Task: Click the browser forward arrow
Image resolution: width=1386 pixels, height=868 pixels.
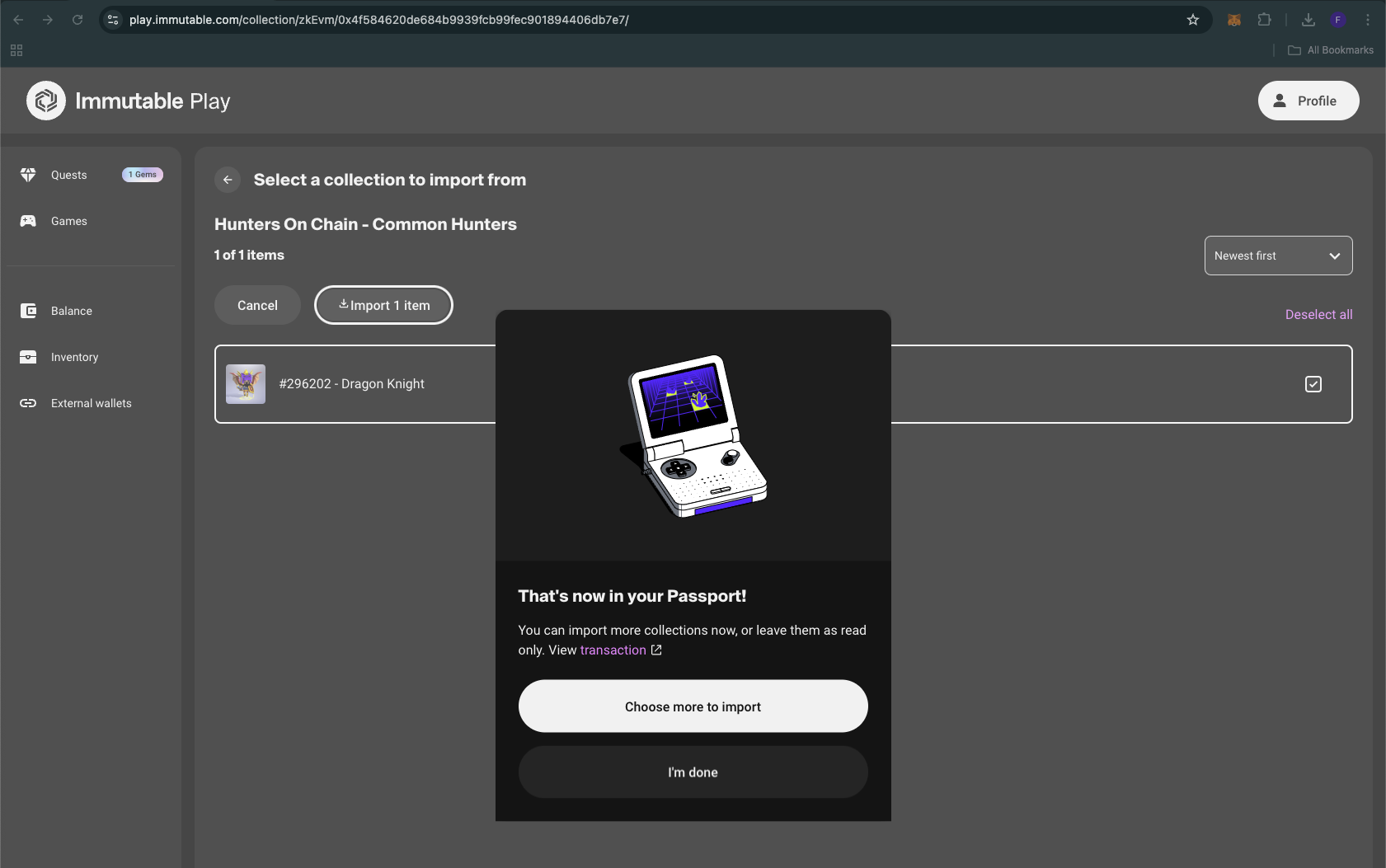Action: point(48,20)
